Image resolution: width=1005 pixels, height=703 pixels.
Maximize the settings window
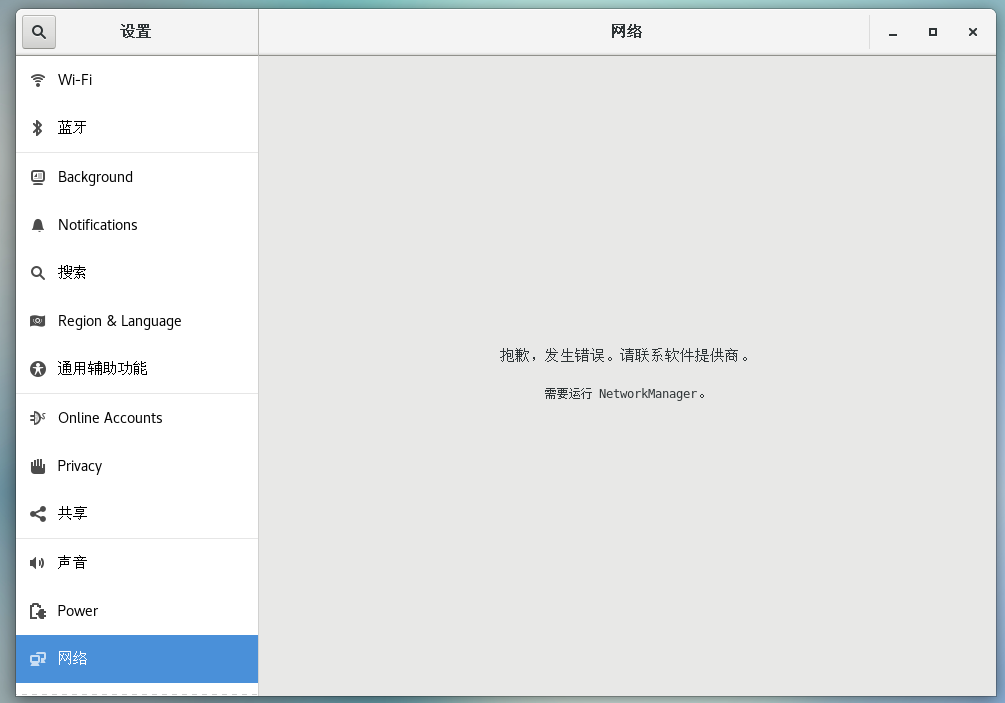(933, 31)
